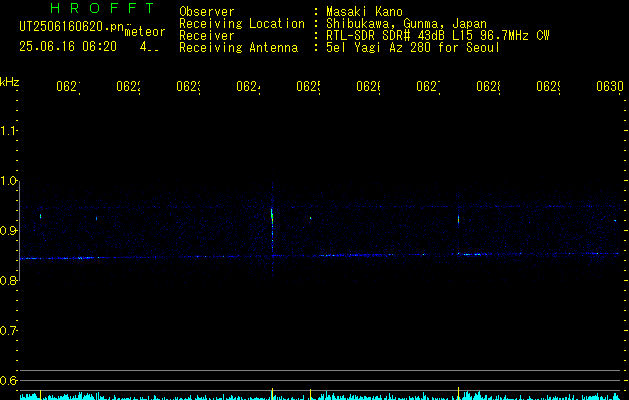Click receiver info RTL-SDR SDR# 96.7MHz CW

[438, 36]
